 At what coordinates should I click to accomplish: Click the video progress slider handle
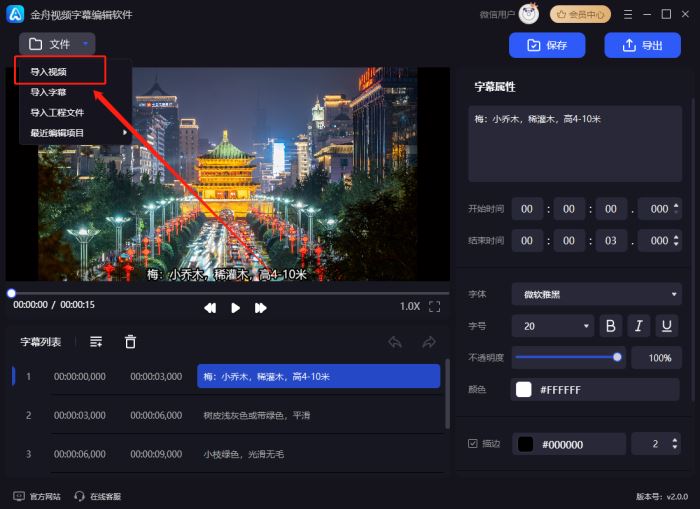12,293
